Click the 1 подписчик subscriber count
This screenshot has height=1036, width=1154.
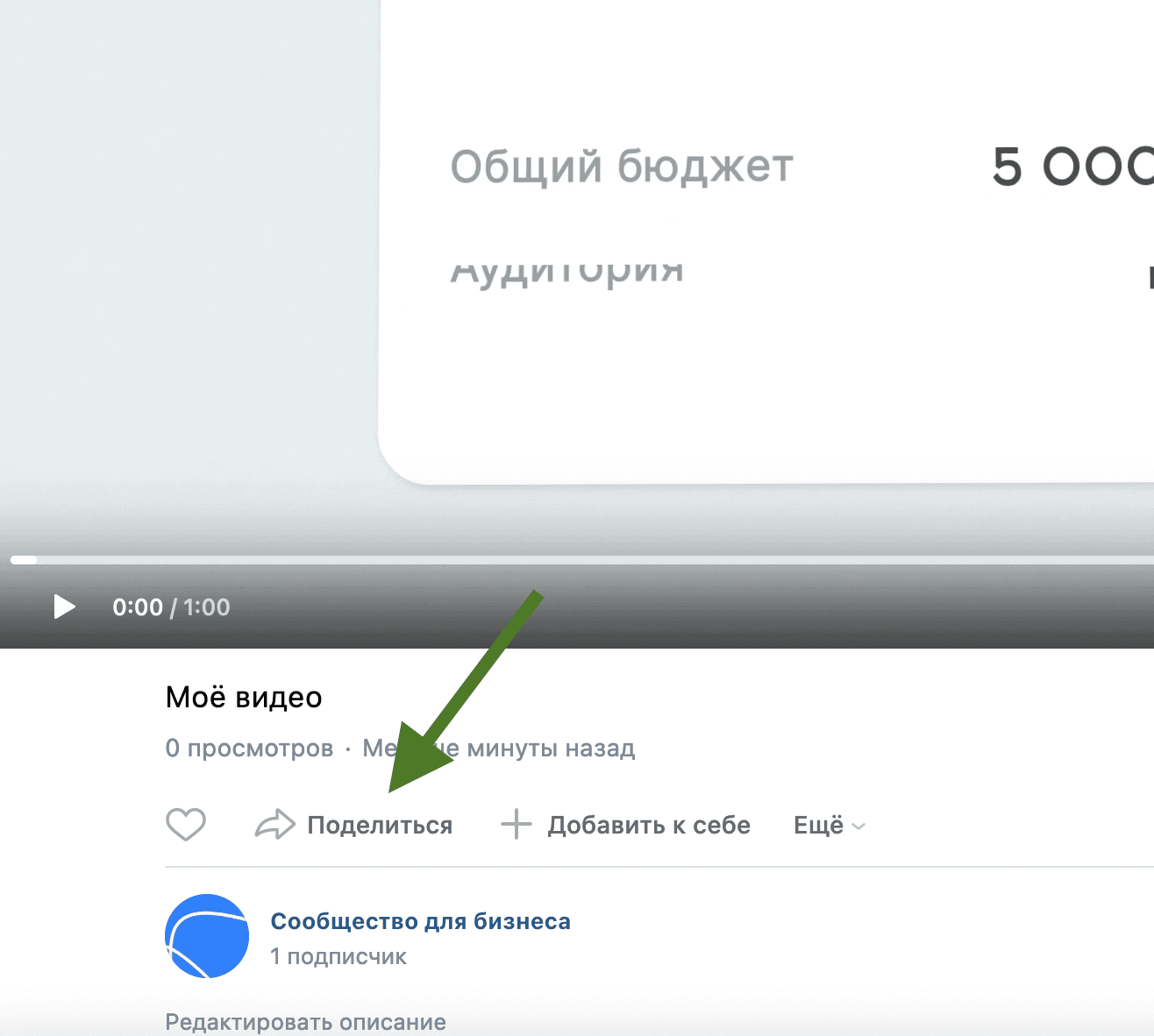(338, 956)
